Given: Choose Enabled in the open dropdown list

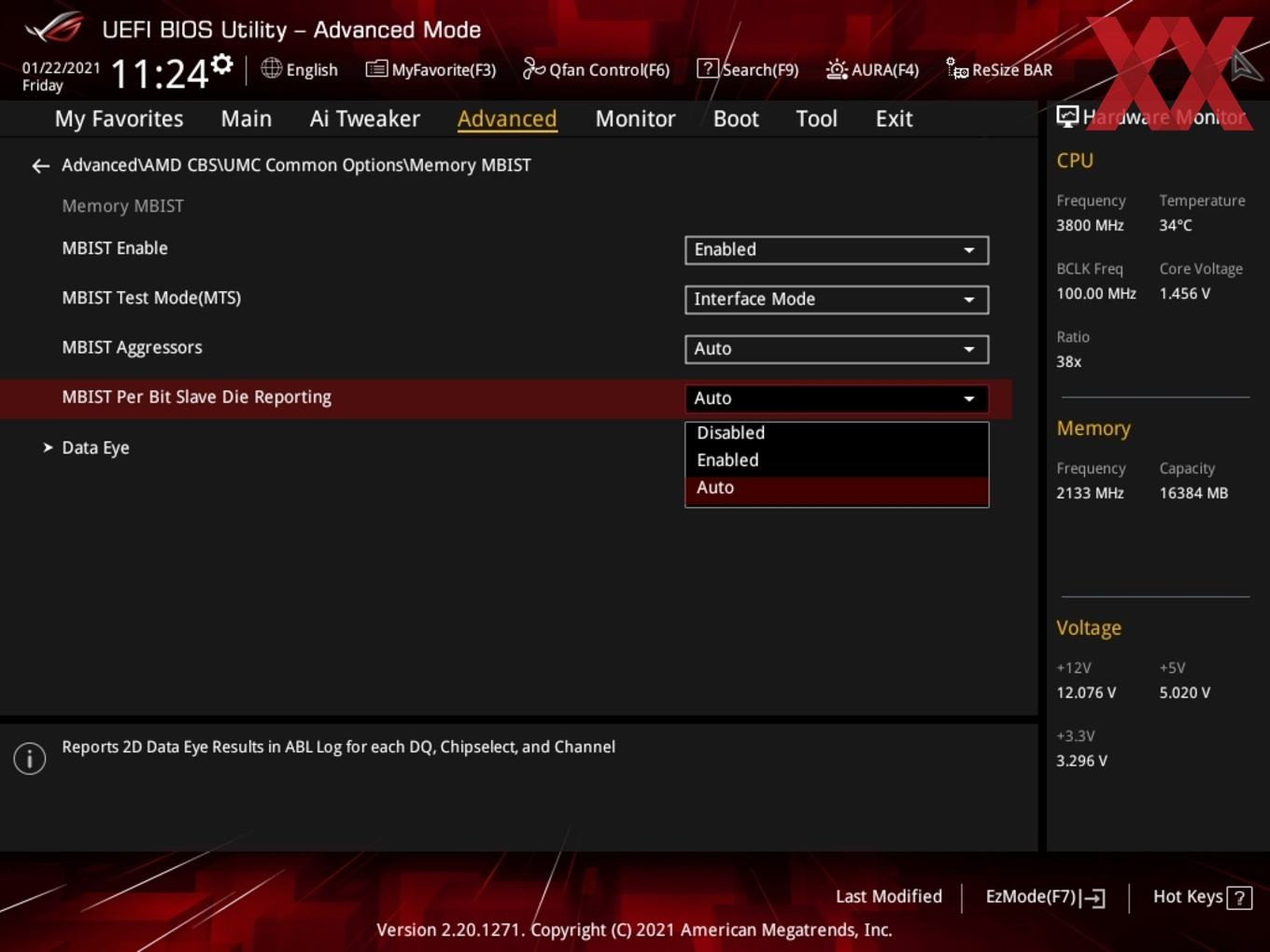Looking at the screenshot, I should point(837,460).
